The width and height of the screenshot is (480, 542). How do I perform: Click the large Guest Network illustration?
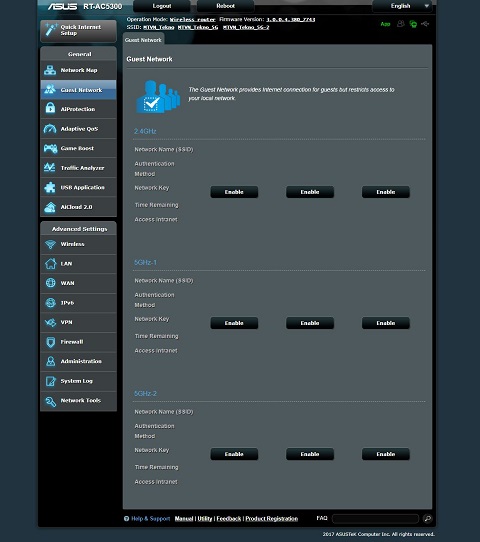tap(158, 96)
